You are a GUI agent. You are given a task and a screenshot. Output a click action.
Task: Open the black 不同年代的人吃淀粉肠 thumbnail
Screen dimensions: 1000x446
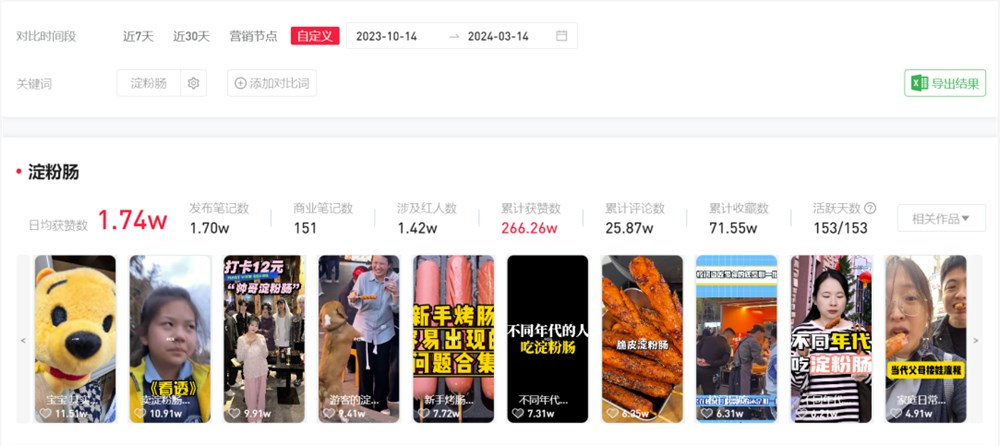[x=548, y=339]
